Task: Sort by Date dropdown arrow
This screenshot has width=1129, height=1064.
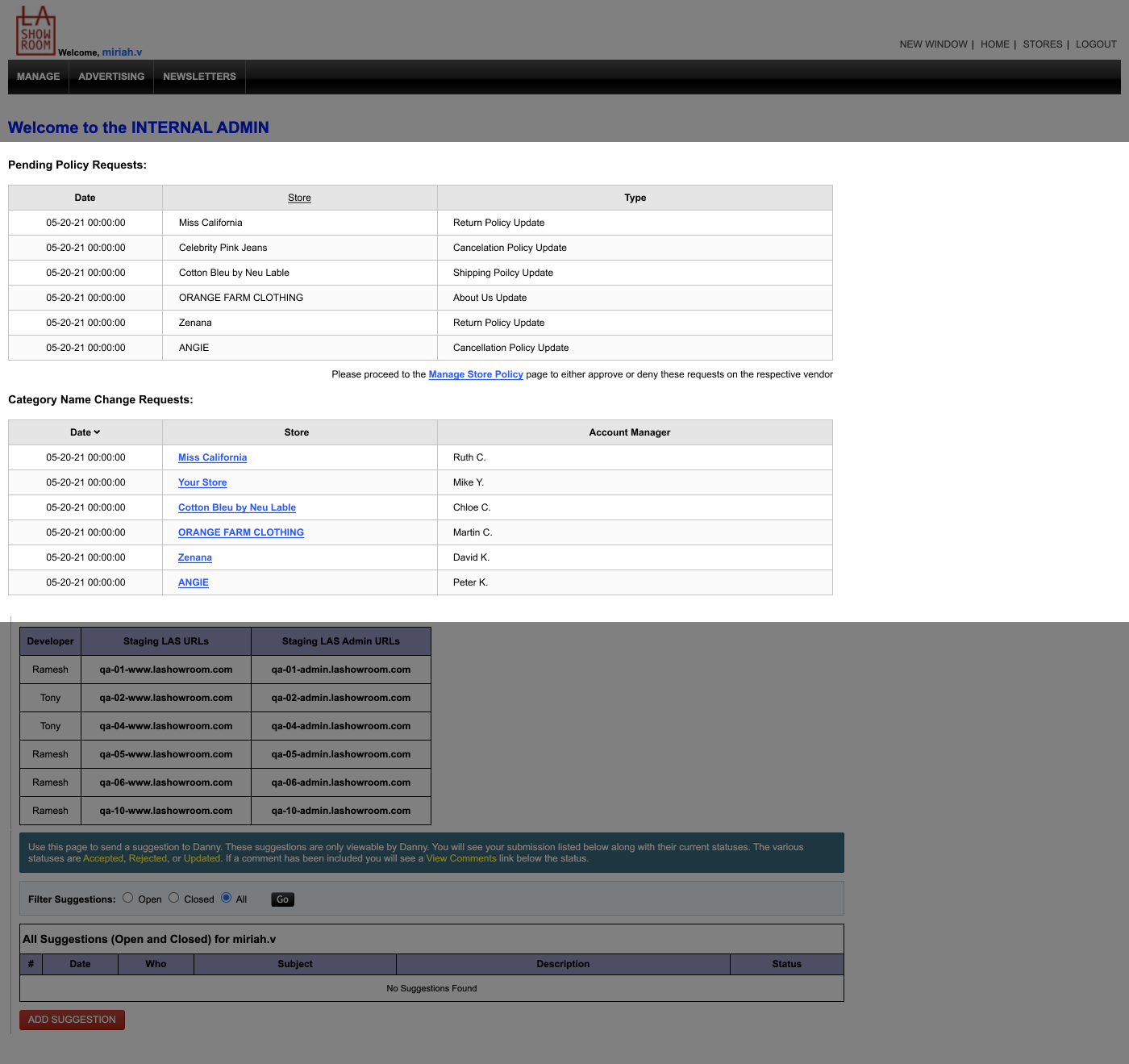Action: pos(97,432)
